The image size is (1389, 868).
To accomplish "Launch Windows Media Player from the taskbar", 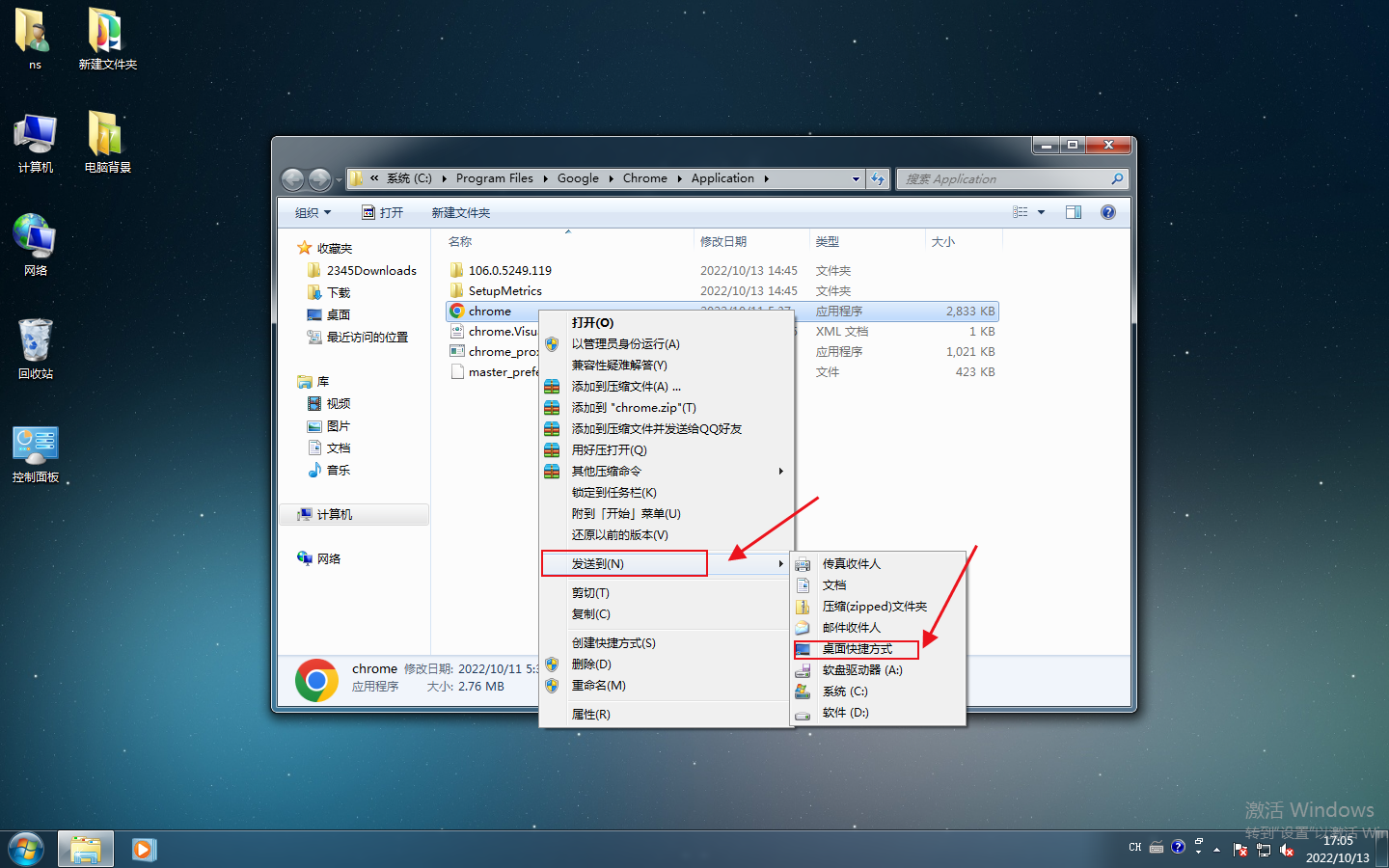I will click(144, 849).
